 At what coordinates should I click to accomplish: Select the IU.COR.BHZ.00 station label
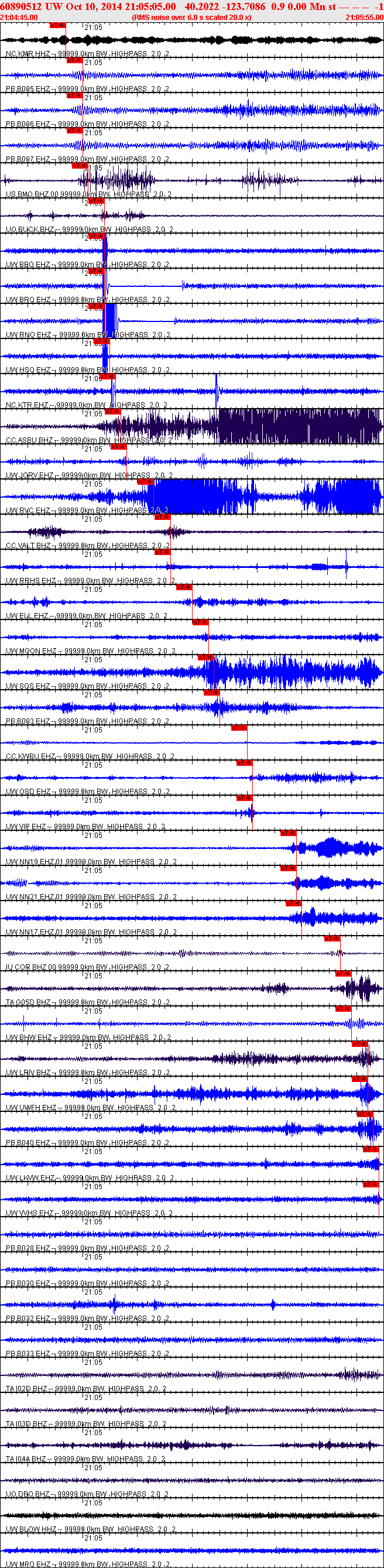coord(88,968)
